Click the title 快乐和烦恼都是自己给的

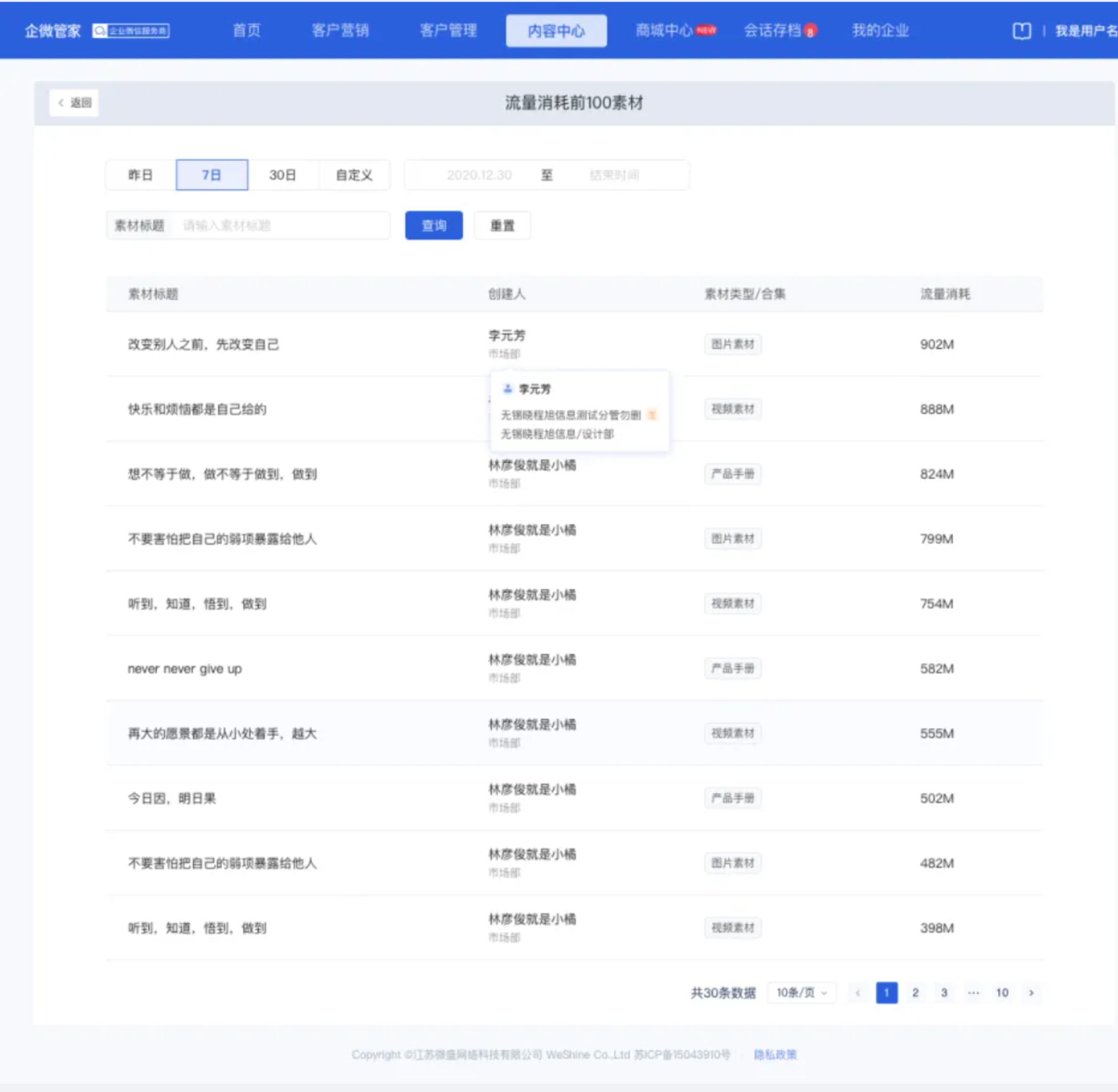(197, 409)
